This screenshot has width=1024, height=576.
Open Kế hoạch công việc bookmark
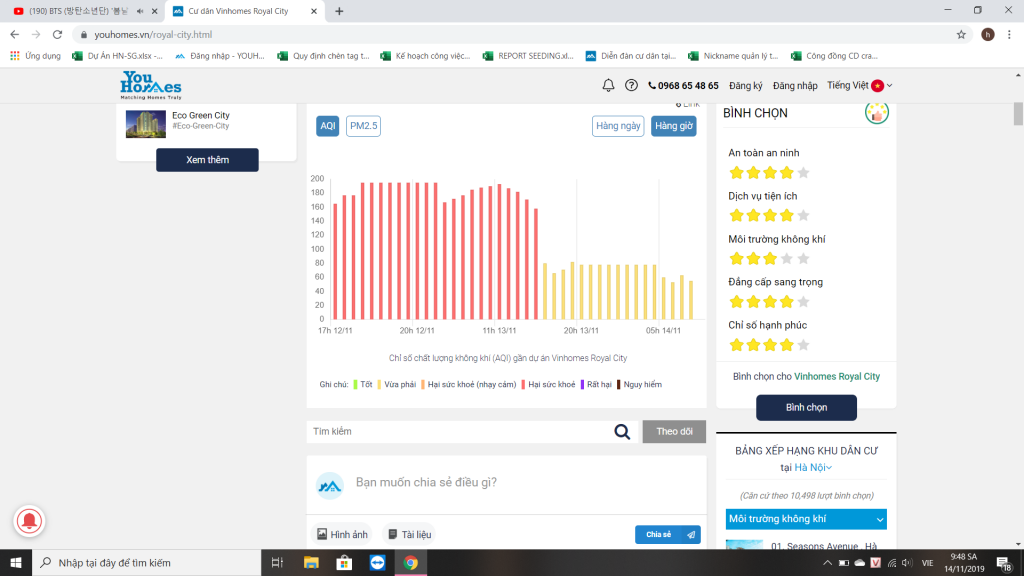(425, 56)
